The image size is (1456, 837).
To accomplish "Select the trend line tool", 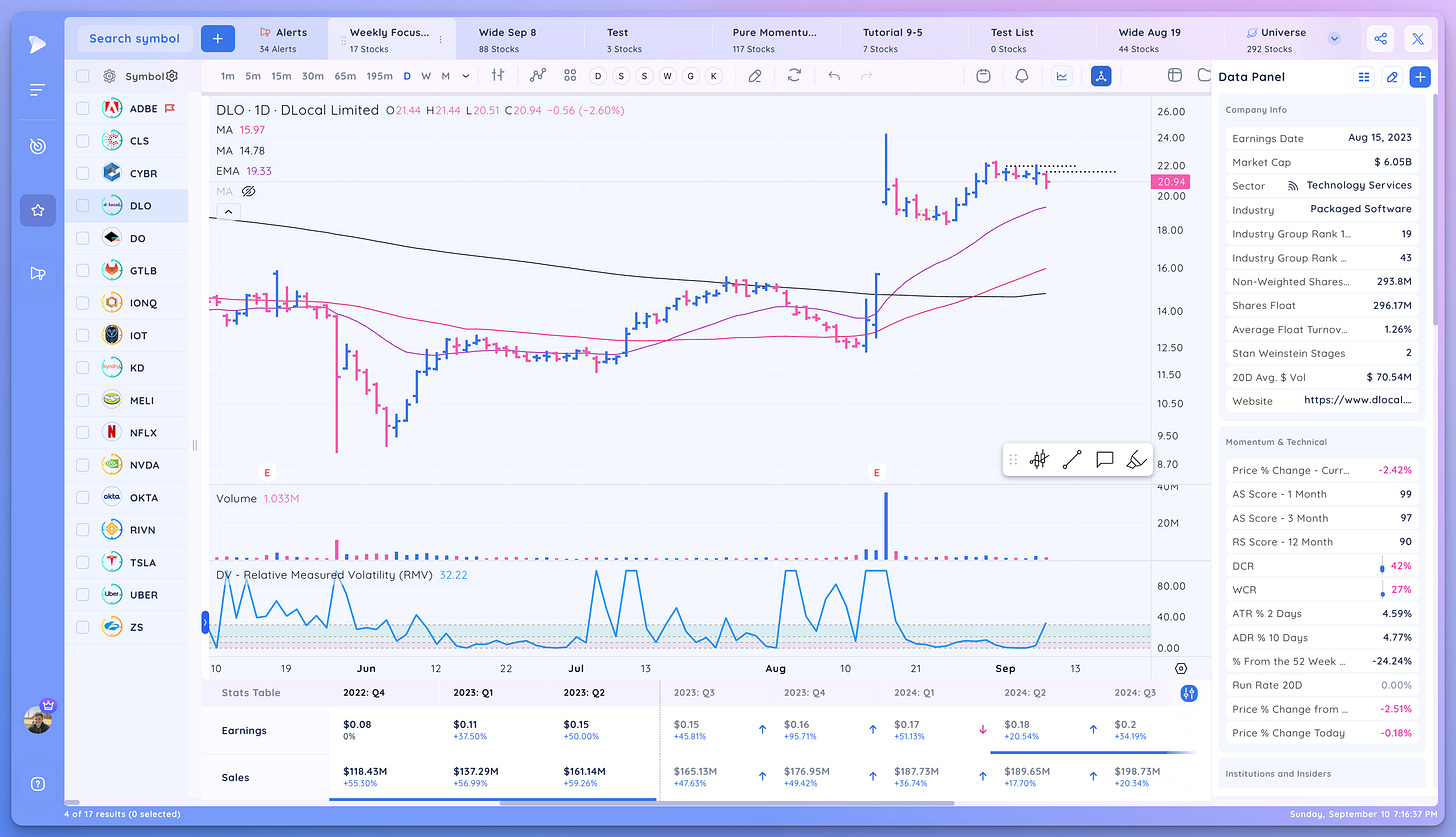I will pos(1072,459).
